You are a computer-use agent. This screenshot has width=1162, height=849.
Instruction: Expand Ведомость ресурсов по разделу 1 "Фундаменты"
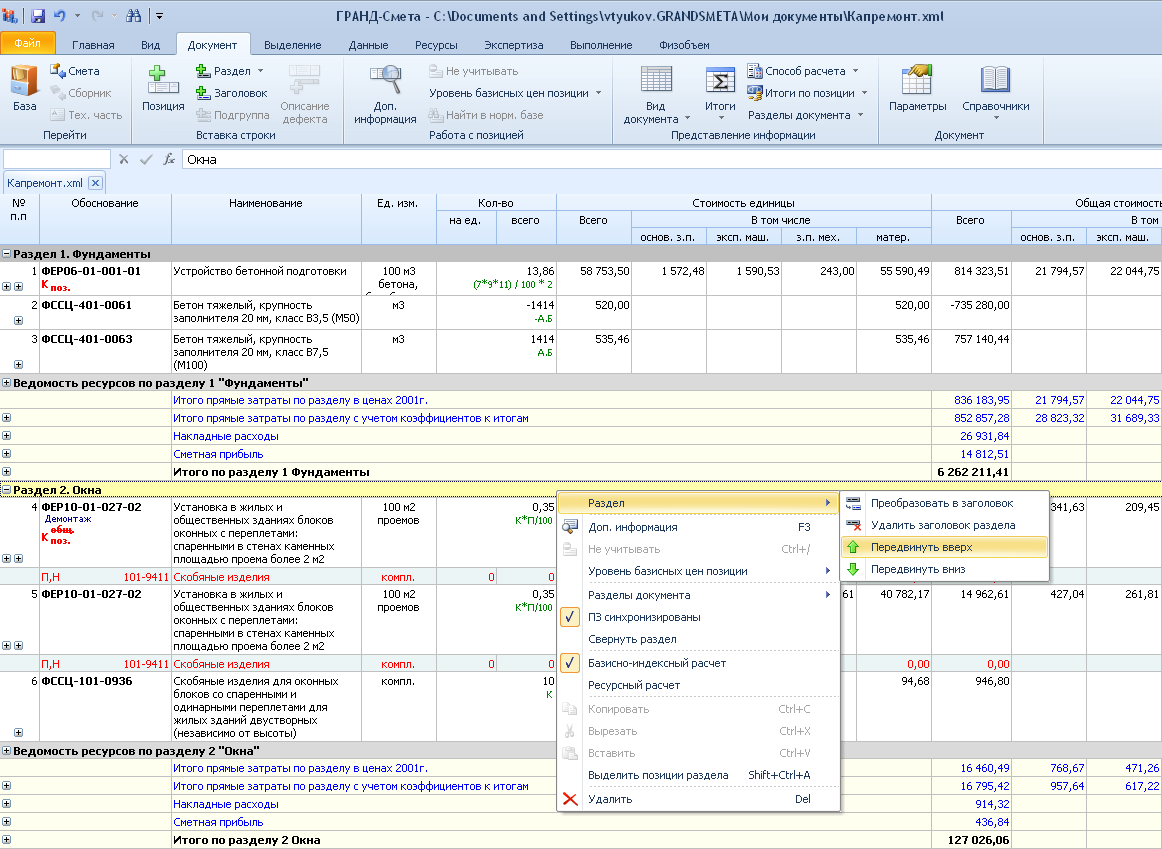coord(7,383)
